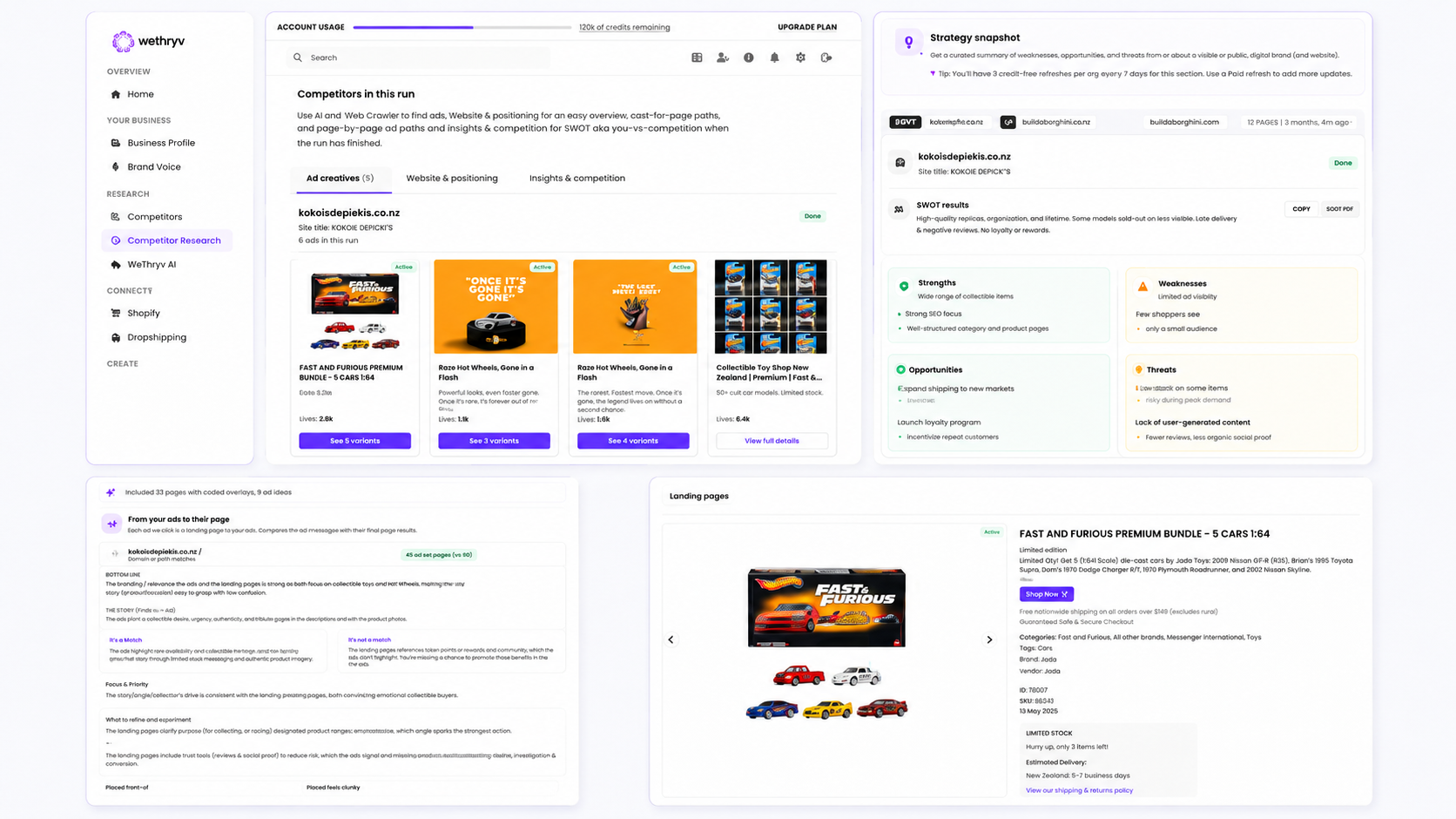Screen dimensions: 1456x819
Task: Open the 'Once it's gone' ad thumbnail
Action: (495, 307)
